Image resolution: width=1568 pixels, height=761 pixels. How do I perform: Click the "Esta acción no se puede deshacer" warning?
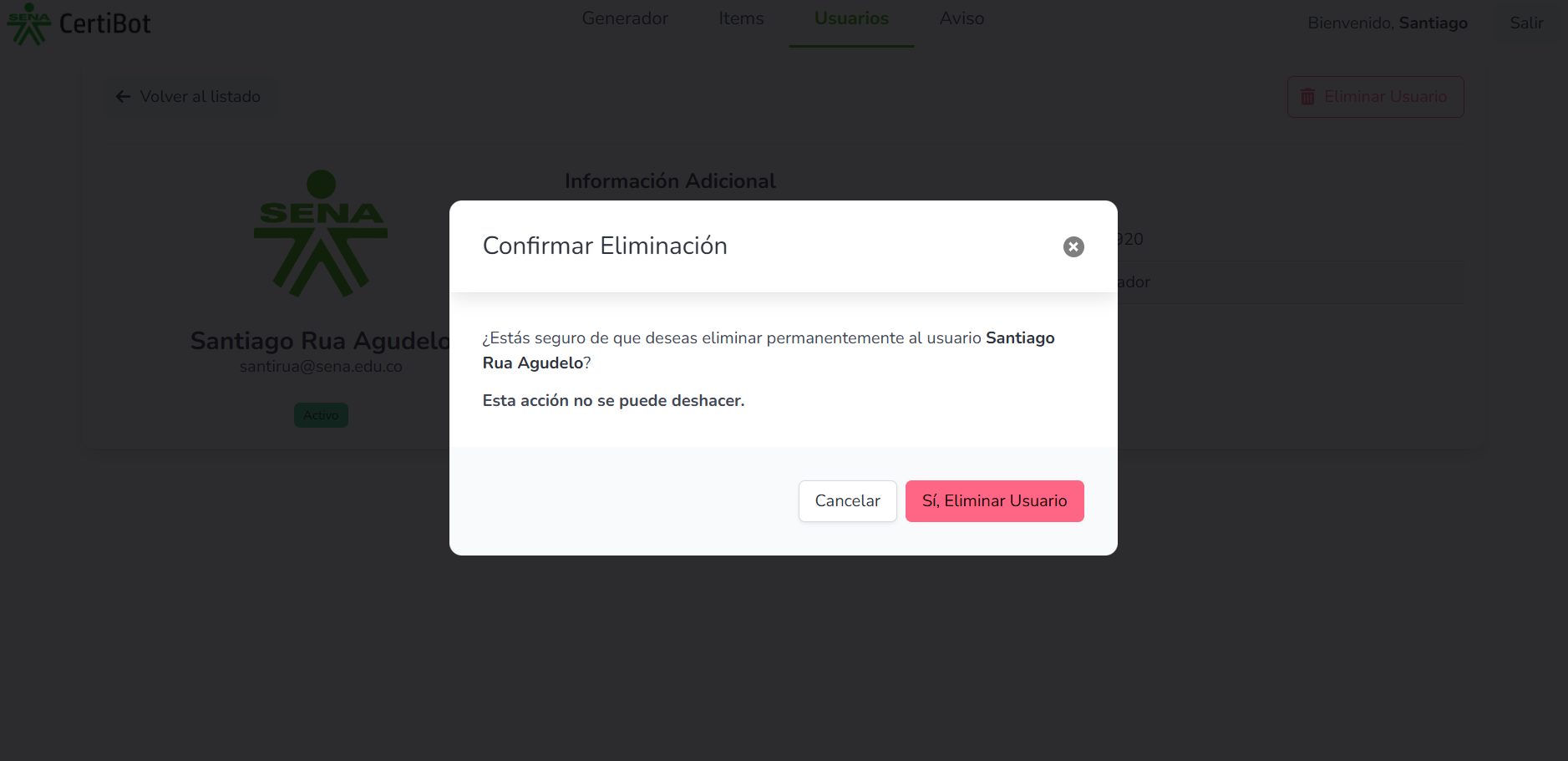(613, 401)
